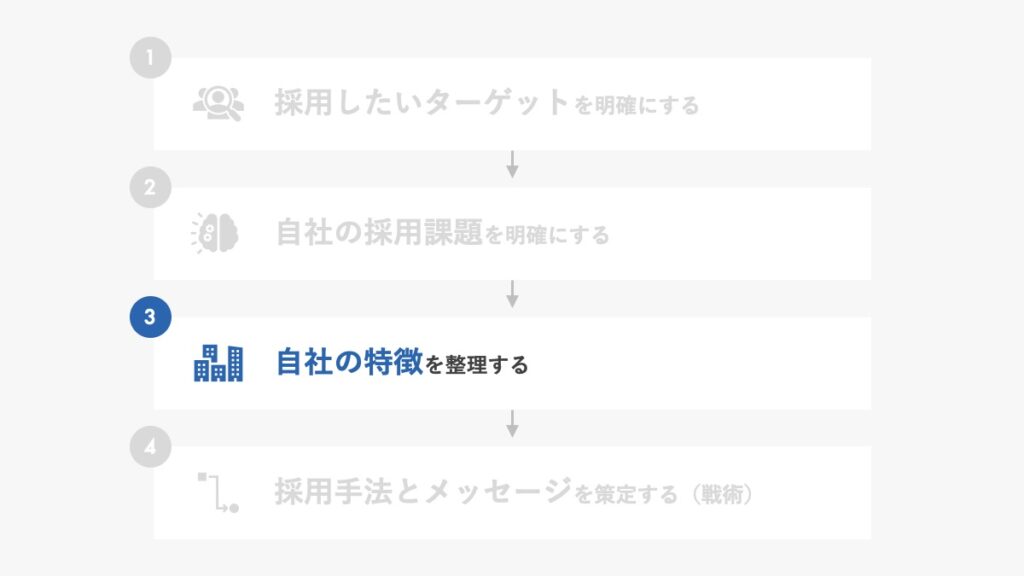Click the blue step 3 number badge
1024x576 pixels.
[150, 317]
